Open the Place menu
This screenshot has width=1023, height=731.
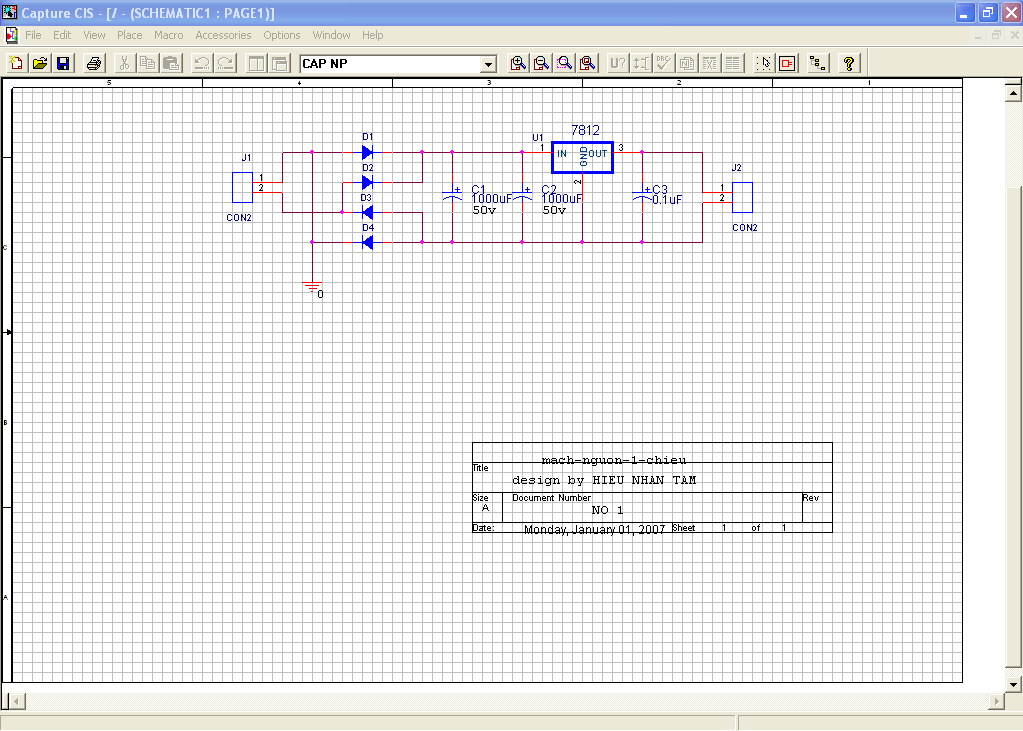[x=129, y=35]
